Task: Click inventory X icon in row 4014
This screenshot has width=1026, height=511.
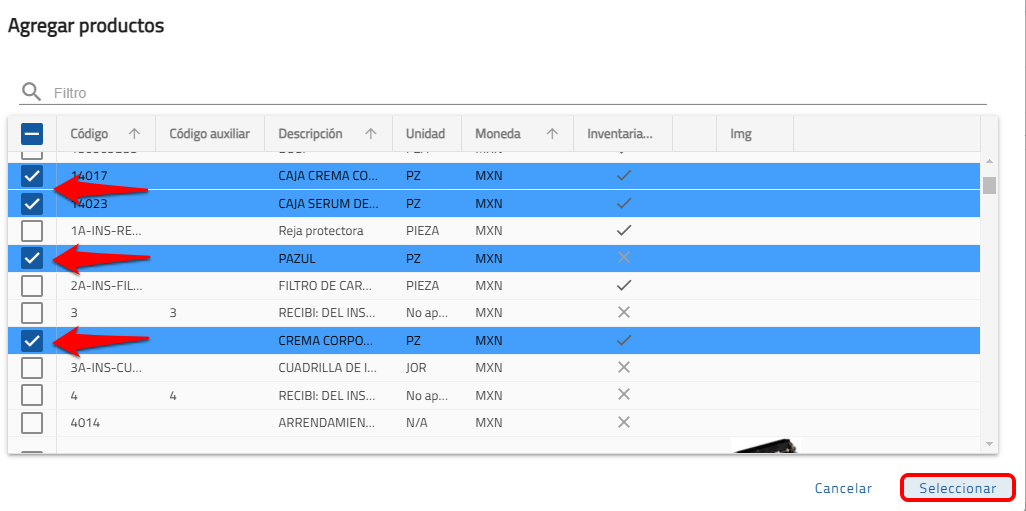Action: 624,422
